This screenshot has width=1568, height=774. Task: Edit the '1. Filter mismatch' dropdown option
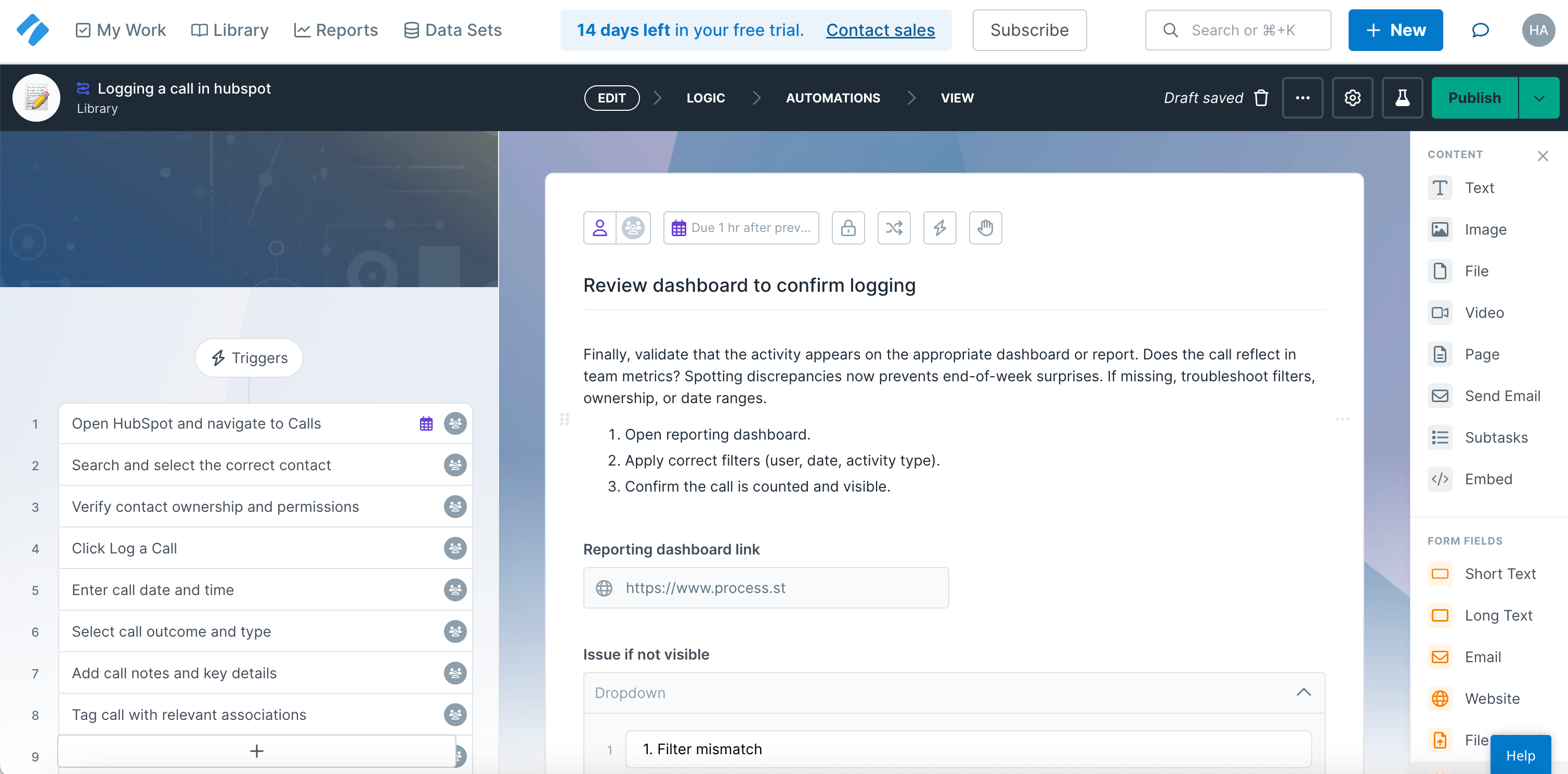pyautogui.click(x=968, y=749)
